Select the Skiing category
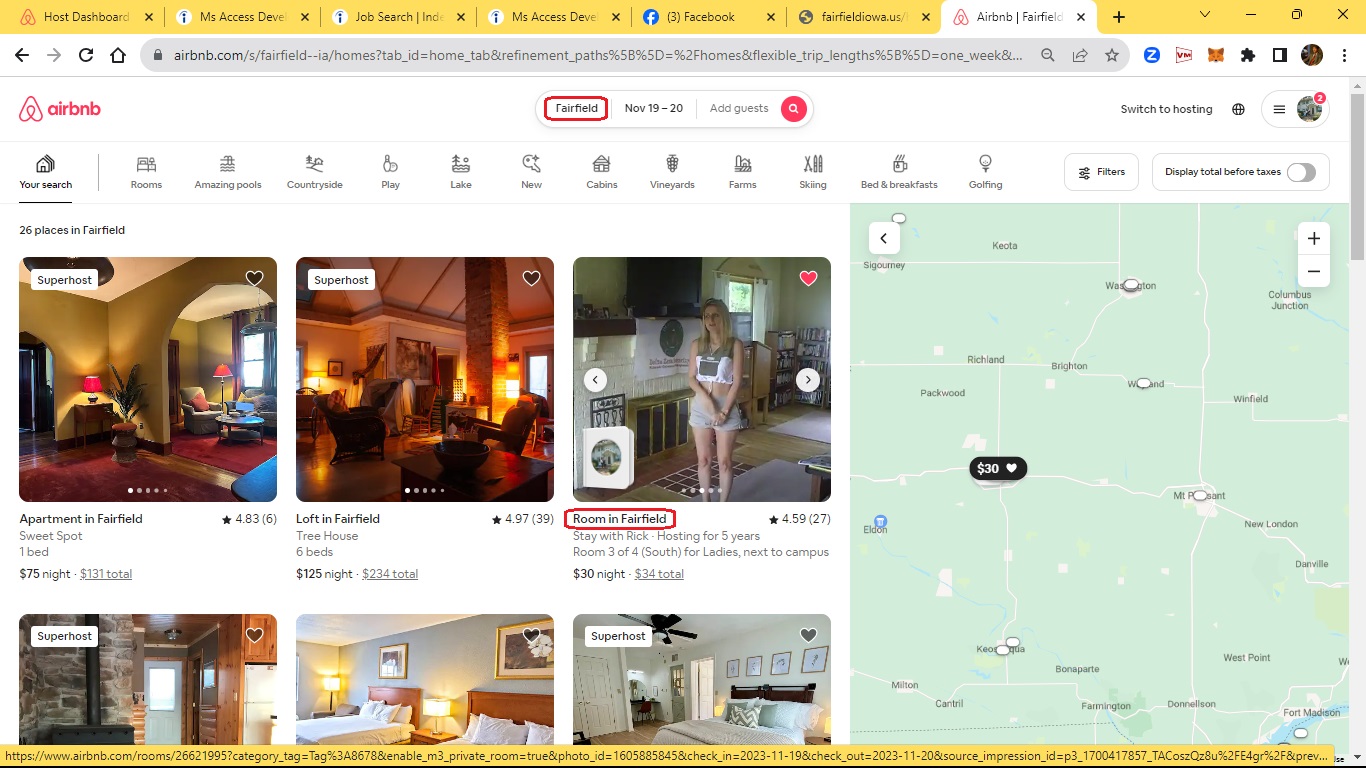Viewport: 1366px width, 768px height. pyautogui.click(x=813, y=172)
